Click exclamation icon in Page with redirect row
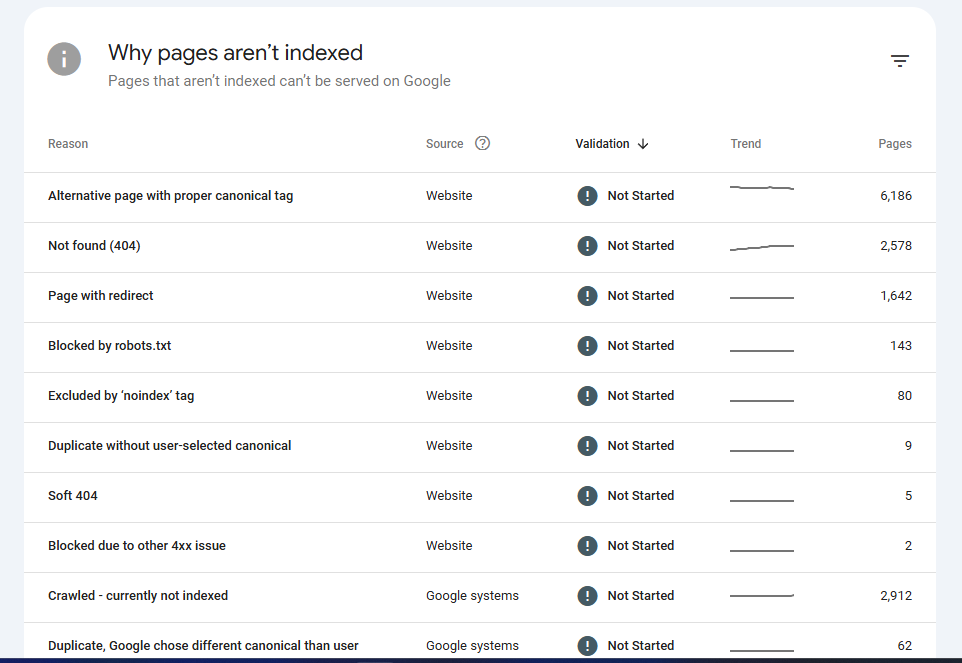Screen dimensions: 962x663 (587, 296)
